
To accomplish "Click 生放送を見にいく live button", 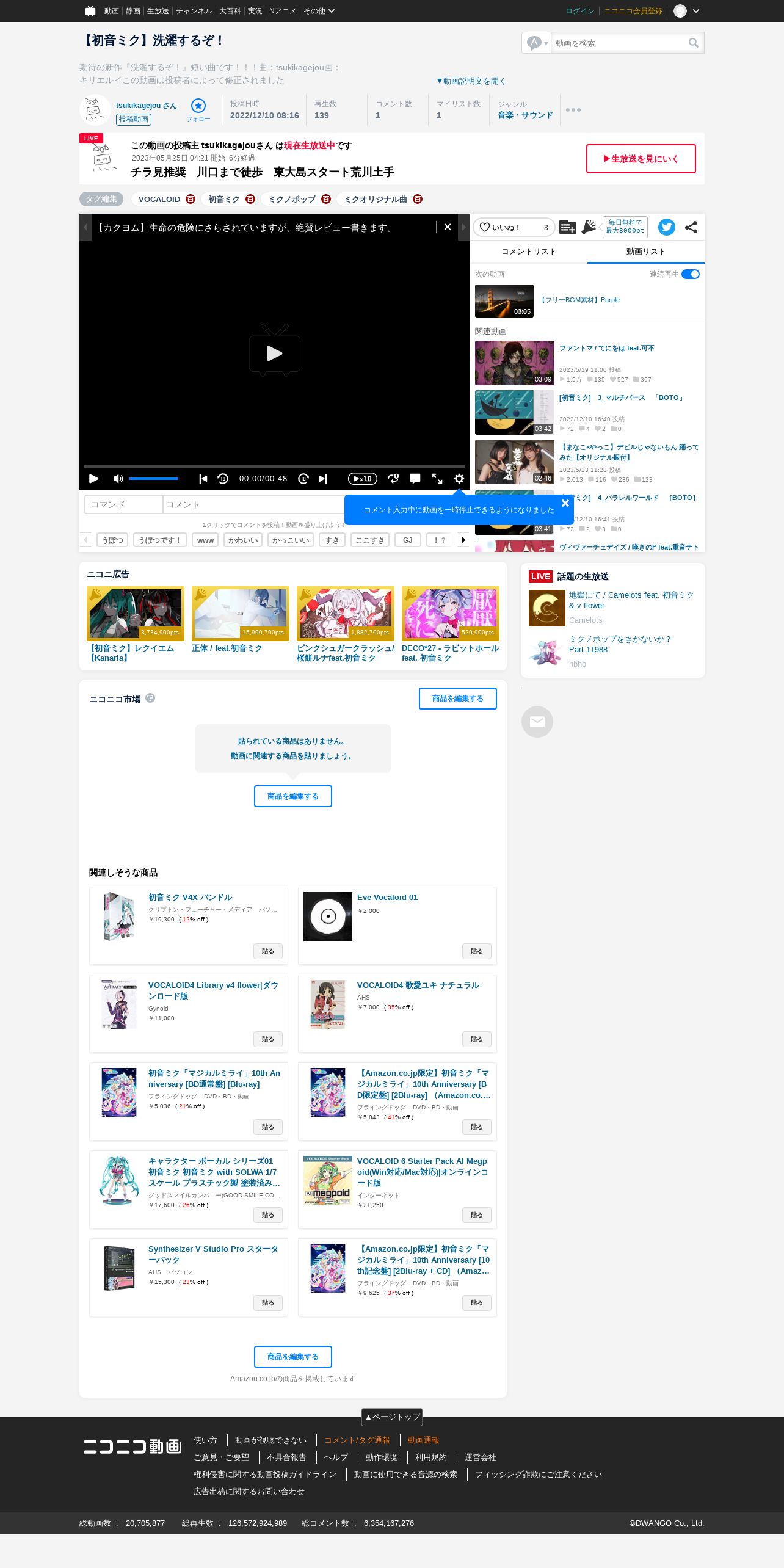I will (641, 159).
